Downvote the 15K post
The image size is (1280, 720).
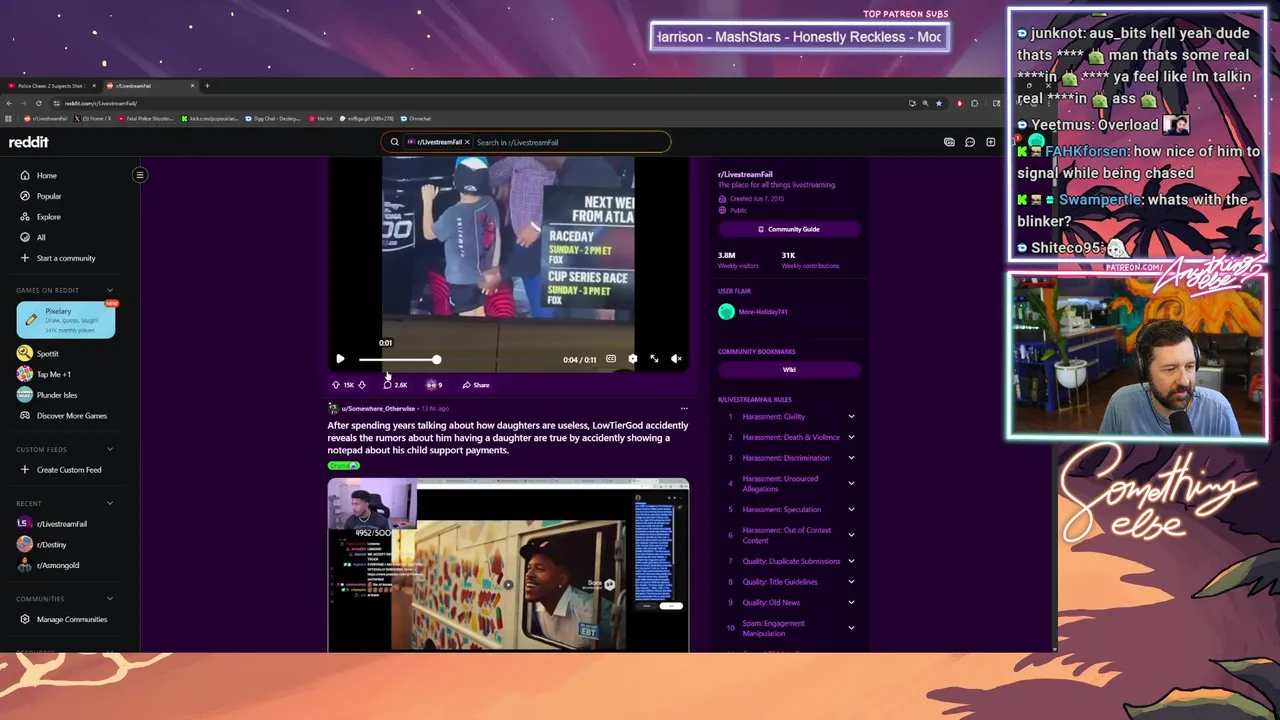[x=362, y=385]
